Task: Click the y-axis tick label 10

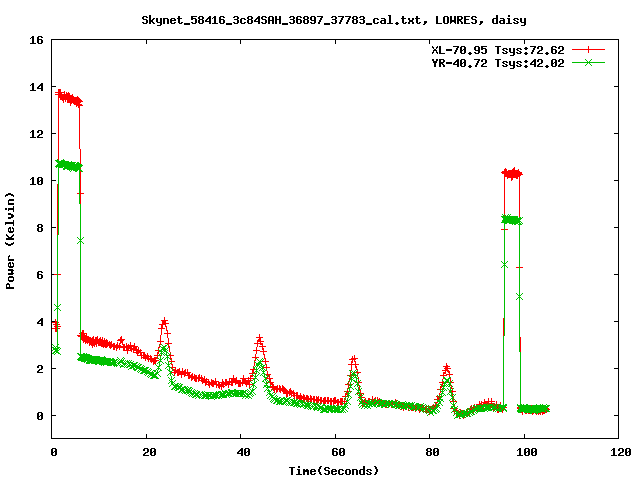Action: [x=36, y=181]
